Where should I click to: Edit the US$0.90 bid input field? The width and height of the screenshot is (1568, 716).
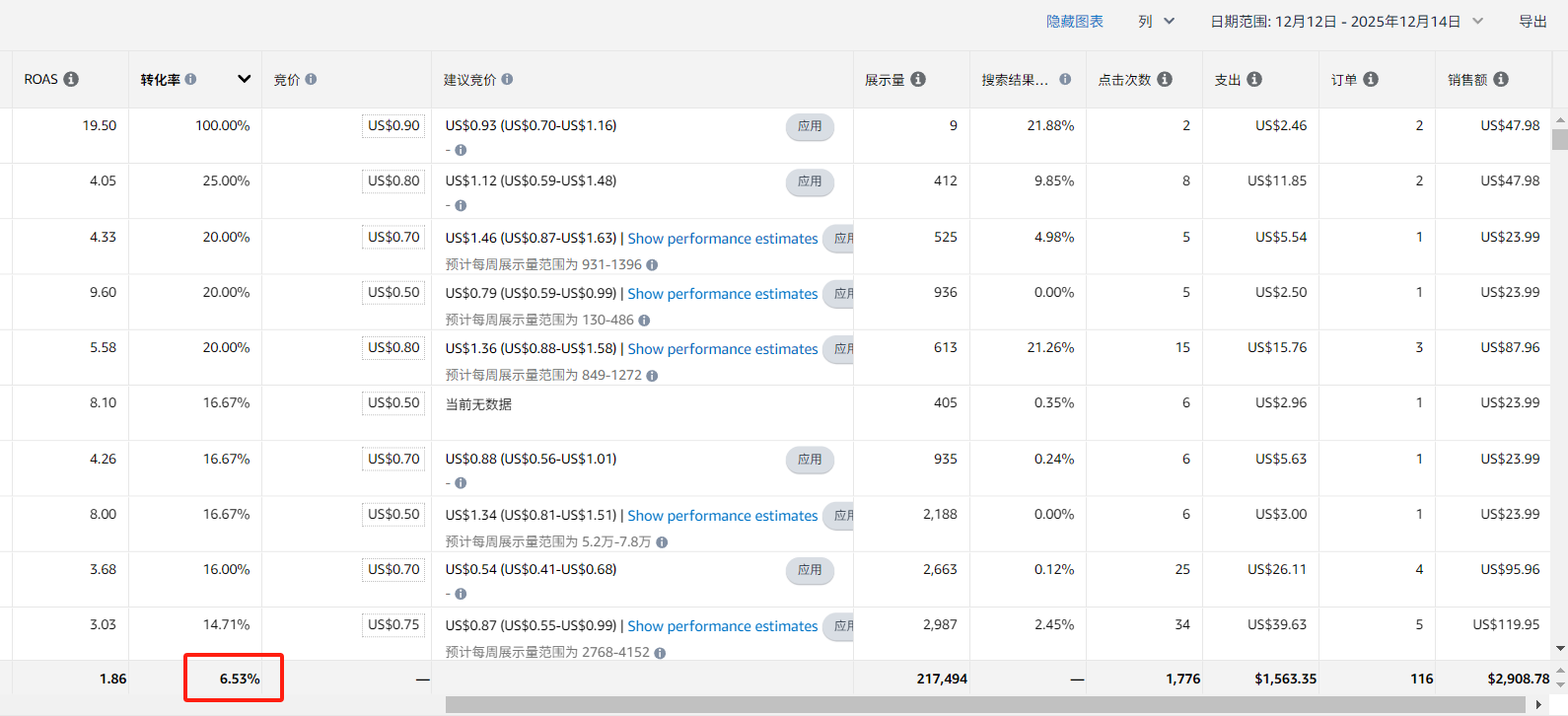coord(393,126)
